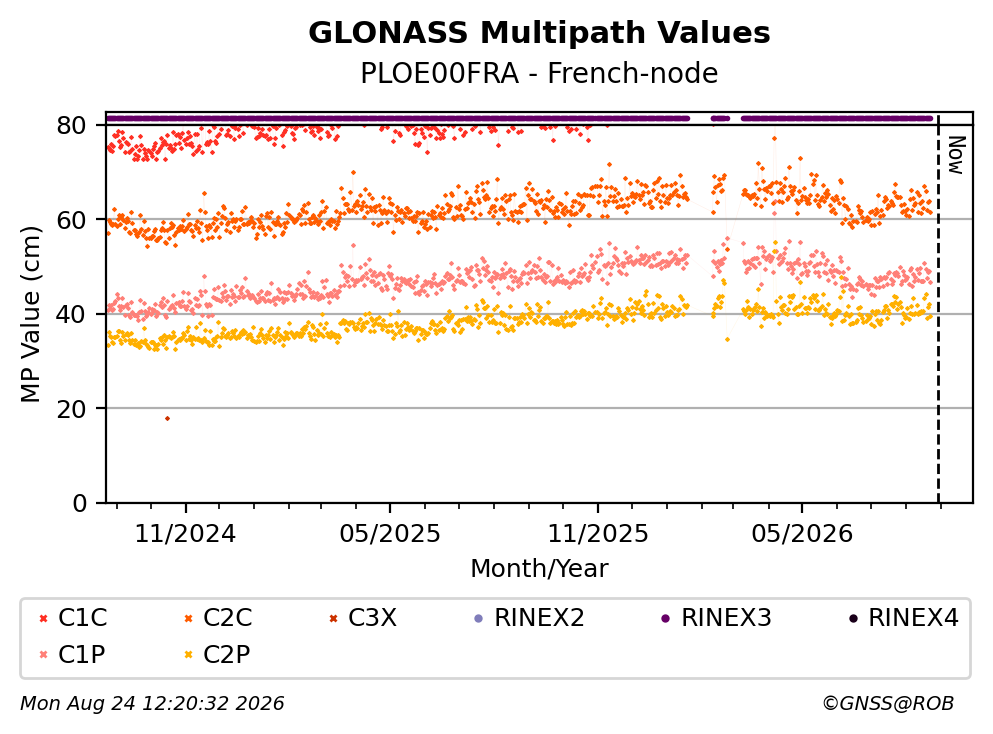The height and width of the screenshot is (734, 993).
Task: Click the subtitle PLOE00FRA - French-node
Action: click(x=539, y=73)
